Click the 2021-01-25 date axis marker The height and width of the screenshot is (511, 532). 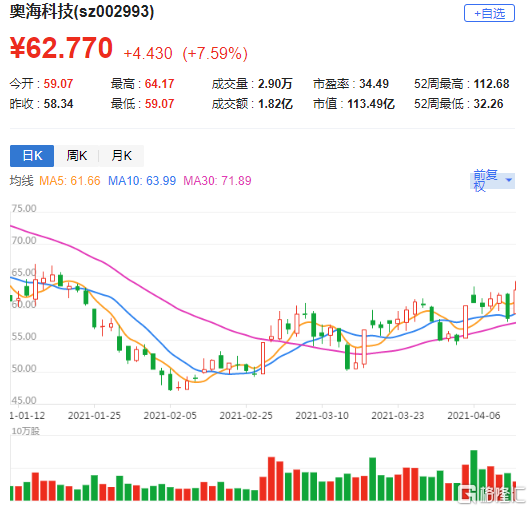click(x=94, y=415)
